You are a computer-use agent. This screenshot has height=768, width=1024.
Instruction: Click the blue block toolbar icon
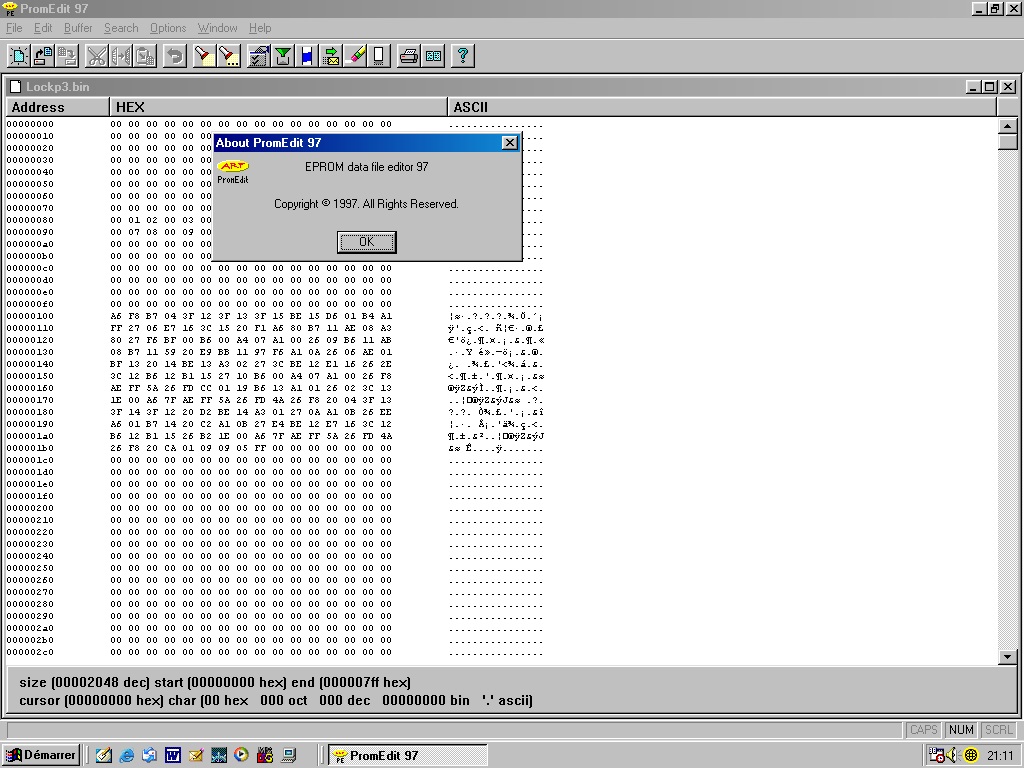[307, 56]
